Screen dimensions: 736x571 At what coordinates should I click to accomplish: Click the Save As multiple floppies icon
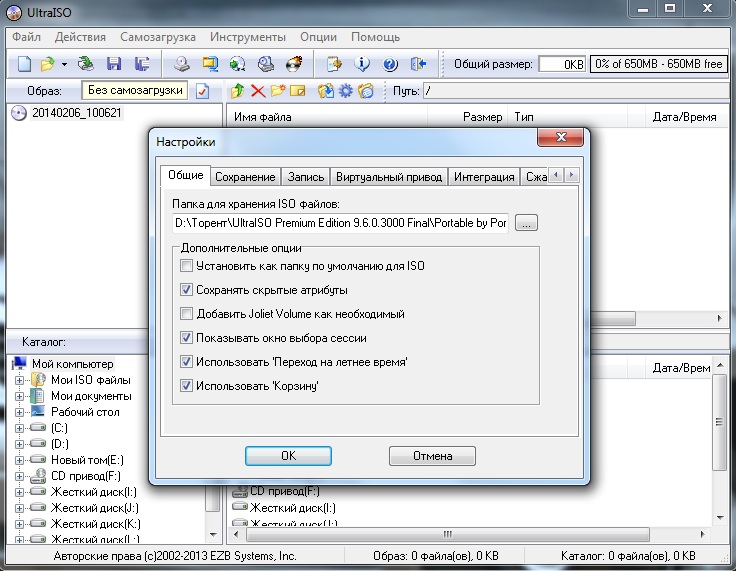click(142, 64)
